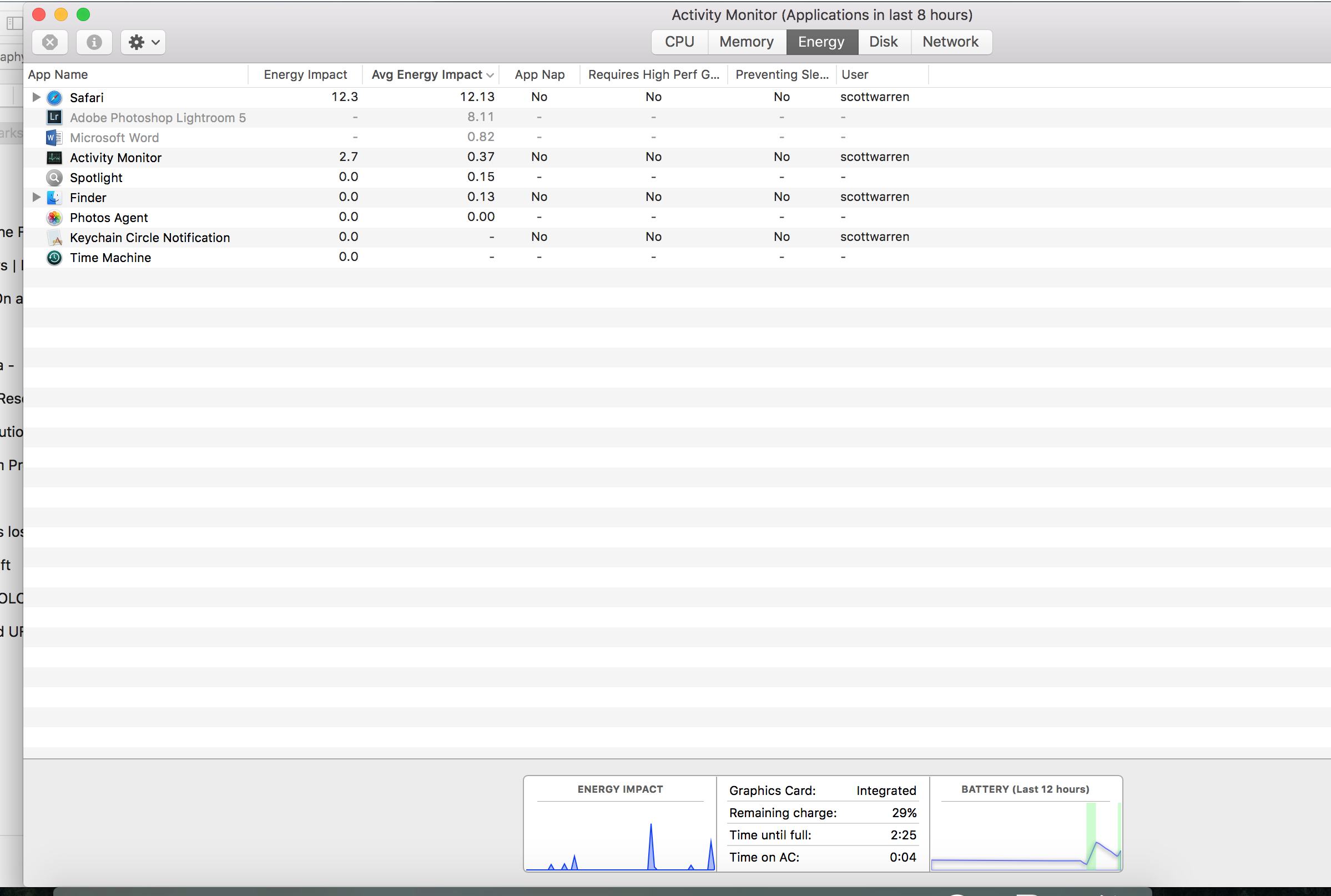Screen dimensions: 1331x896
Task: Select the Activity Monitor row name
Action: pos(116,158)
